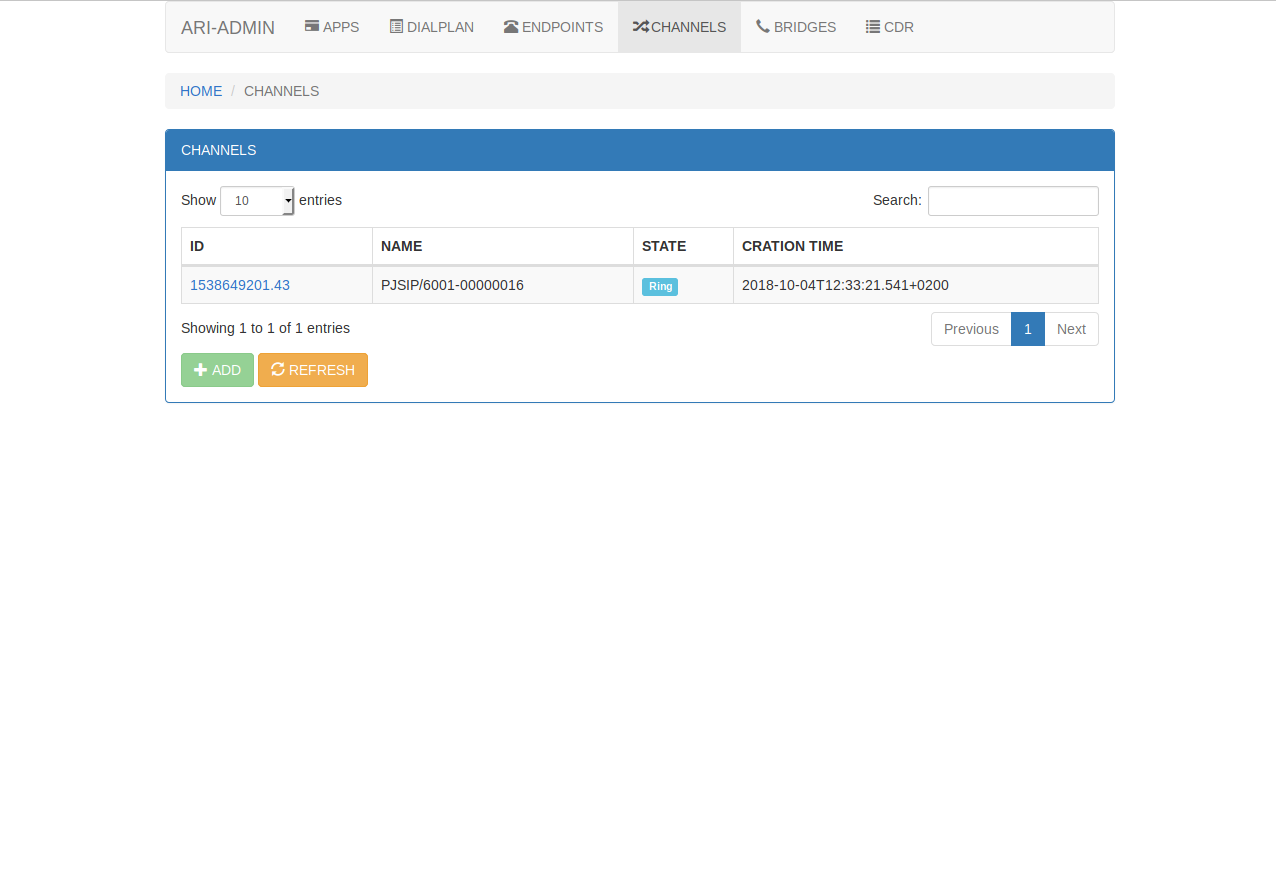Click the ARI-ADMIN brand link

click(x=228, y=27)
